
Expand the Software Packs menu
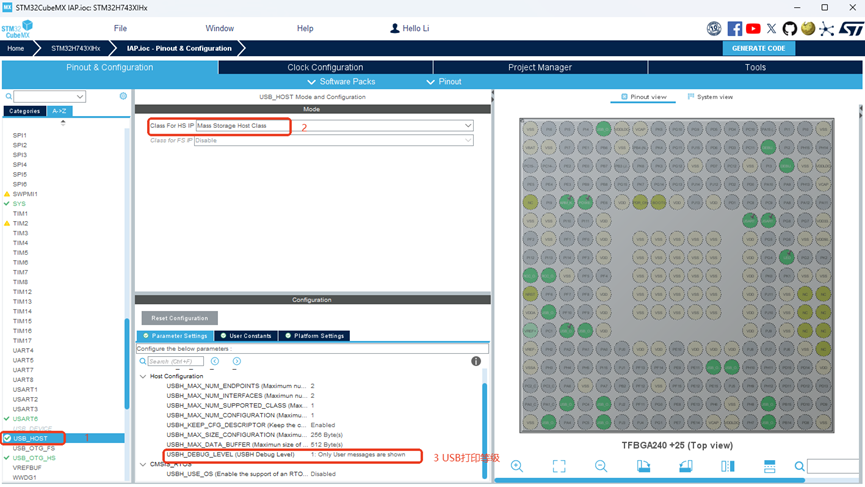341,82
